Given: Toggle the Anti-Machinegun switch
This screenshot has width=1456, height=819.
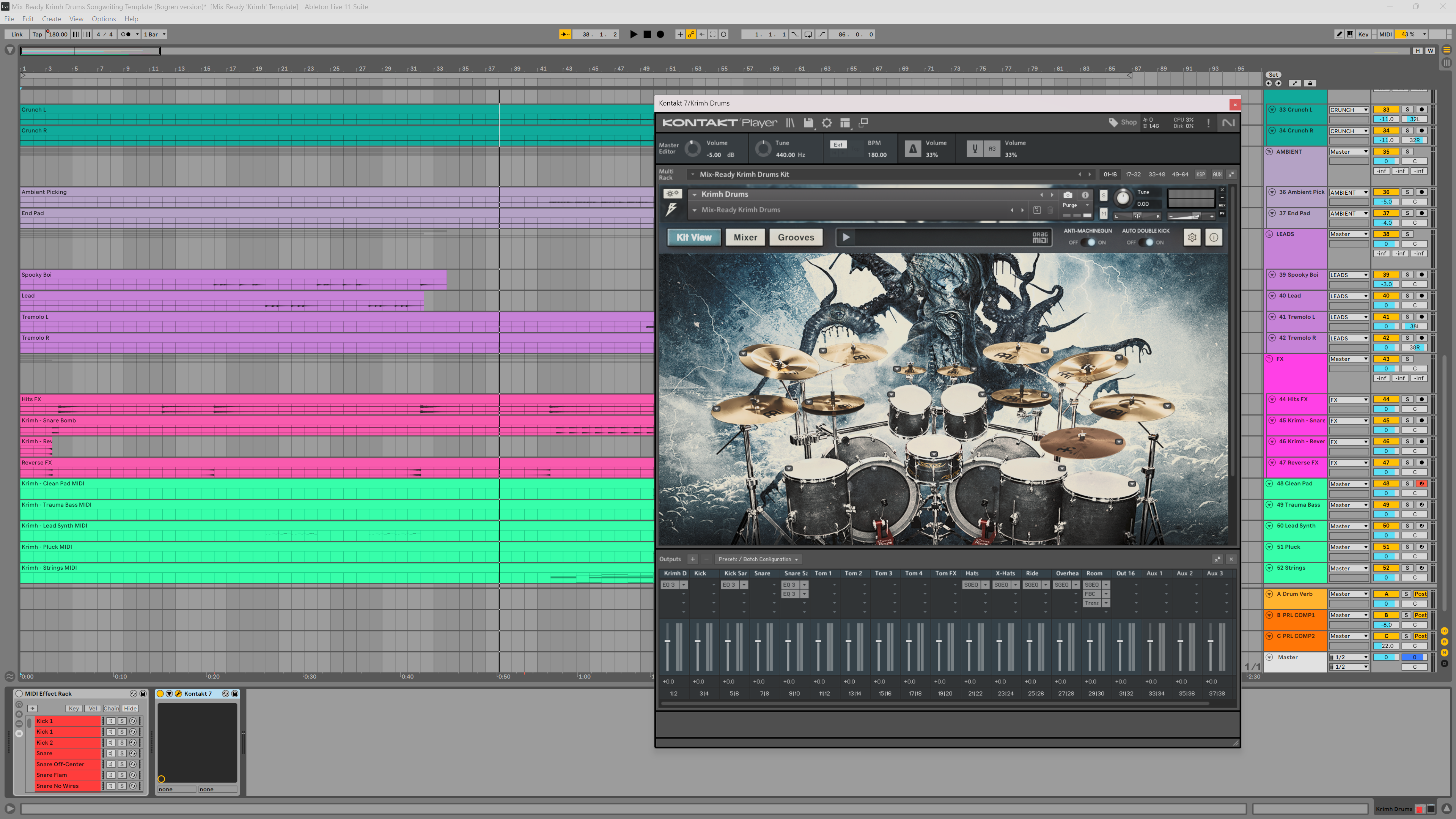Looking at the screenshot, I should click(1088, 243).
